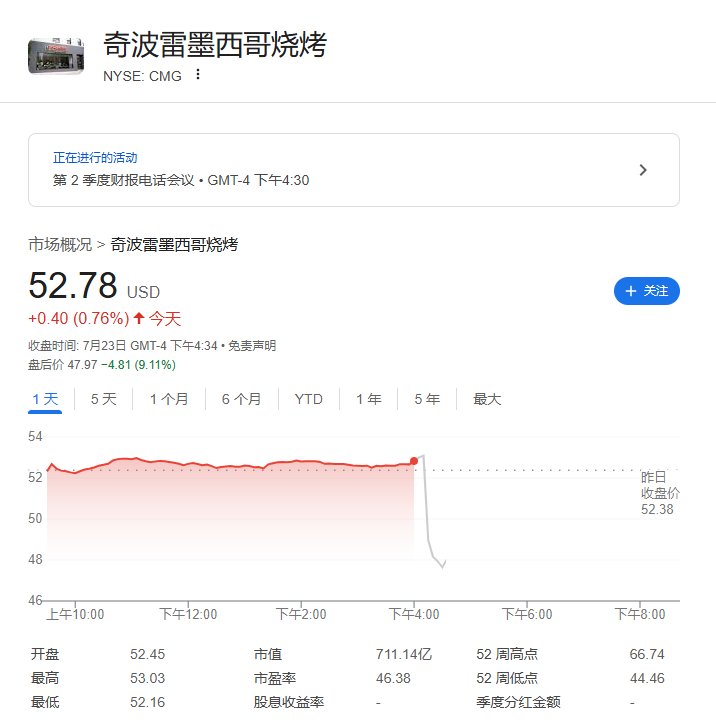The width and height of the screenshot is (716, 724).
Task: Open the 免责声明 disclaimer link
Action: [252, 345]
